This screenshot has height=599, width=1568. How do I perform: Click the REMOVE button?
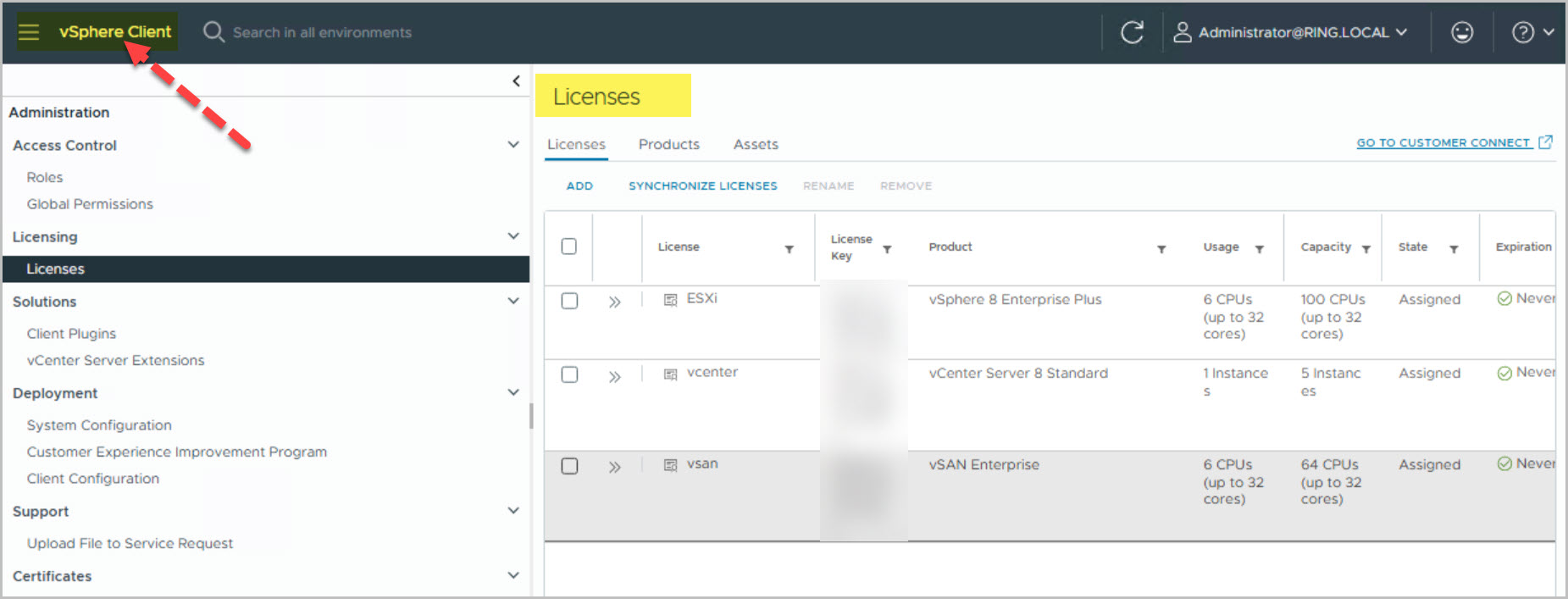[906, 186]
